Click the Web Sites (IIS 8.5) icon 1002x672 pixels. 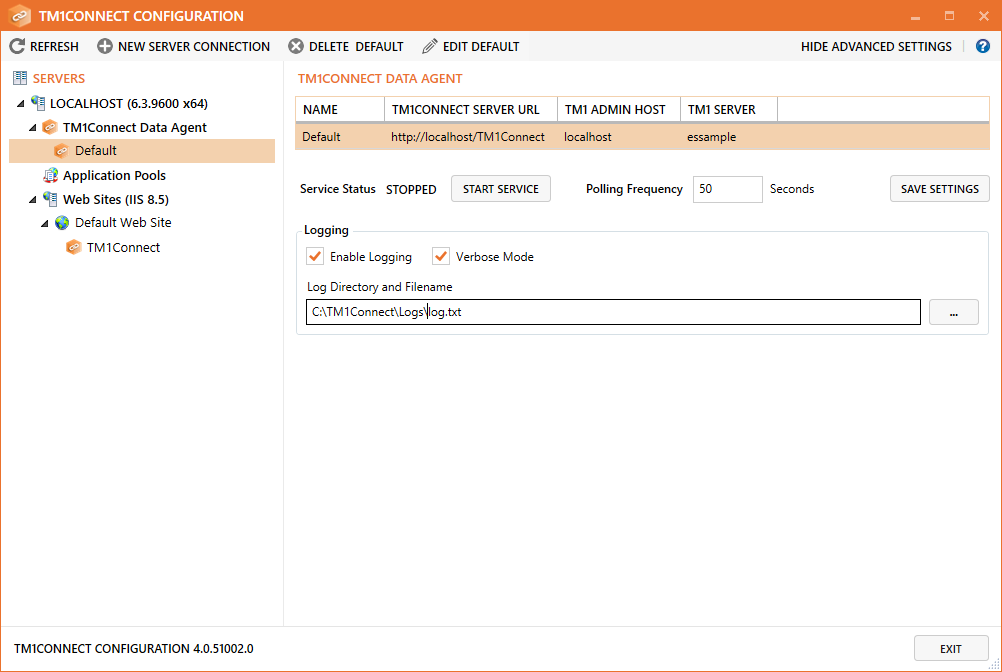(50, 199)
